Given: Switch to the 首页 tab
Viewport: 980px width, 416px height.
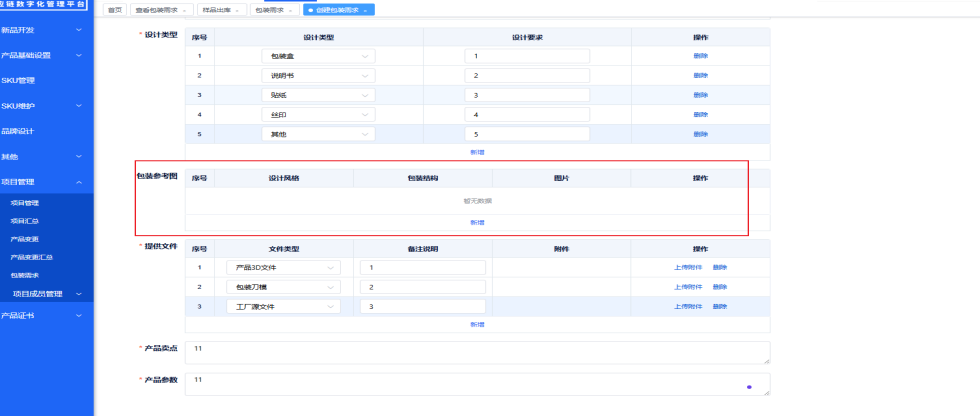Looking at the screenshot, I should pyautogui.click(x=115, y=10).
